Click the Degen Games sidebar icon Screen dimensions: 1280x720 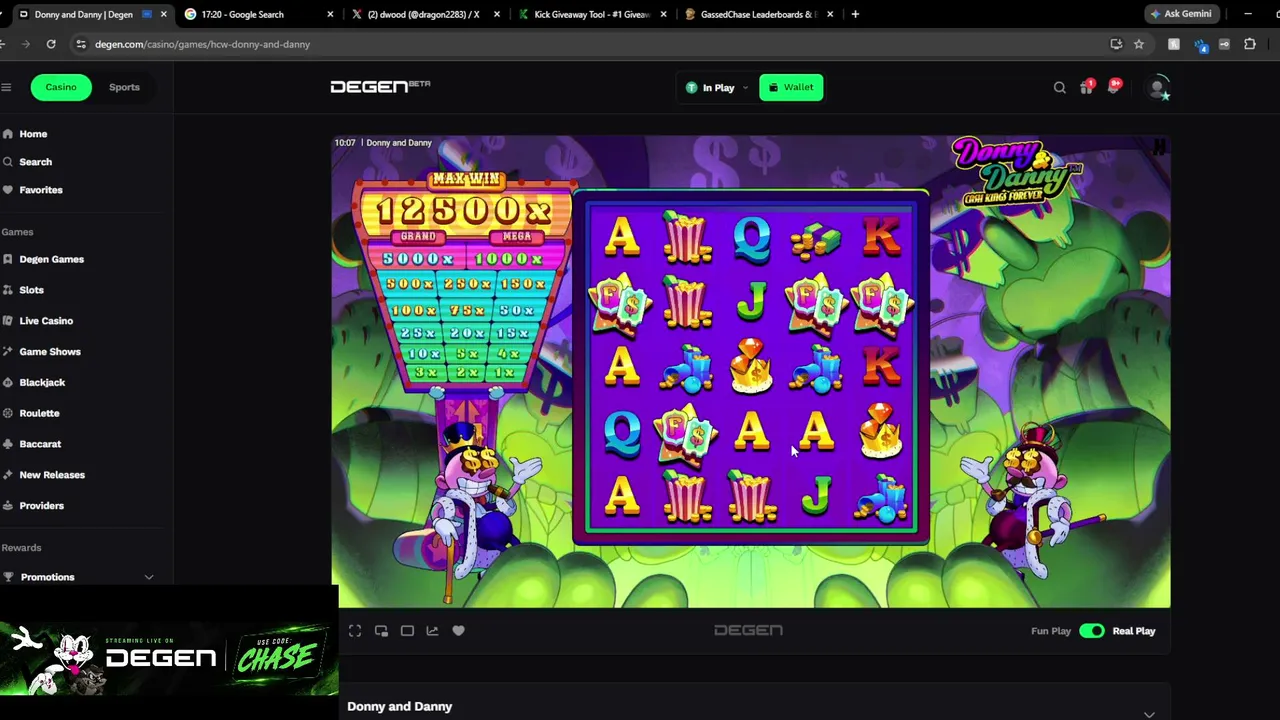(8, 259)
